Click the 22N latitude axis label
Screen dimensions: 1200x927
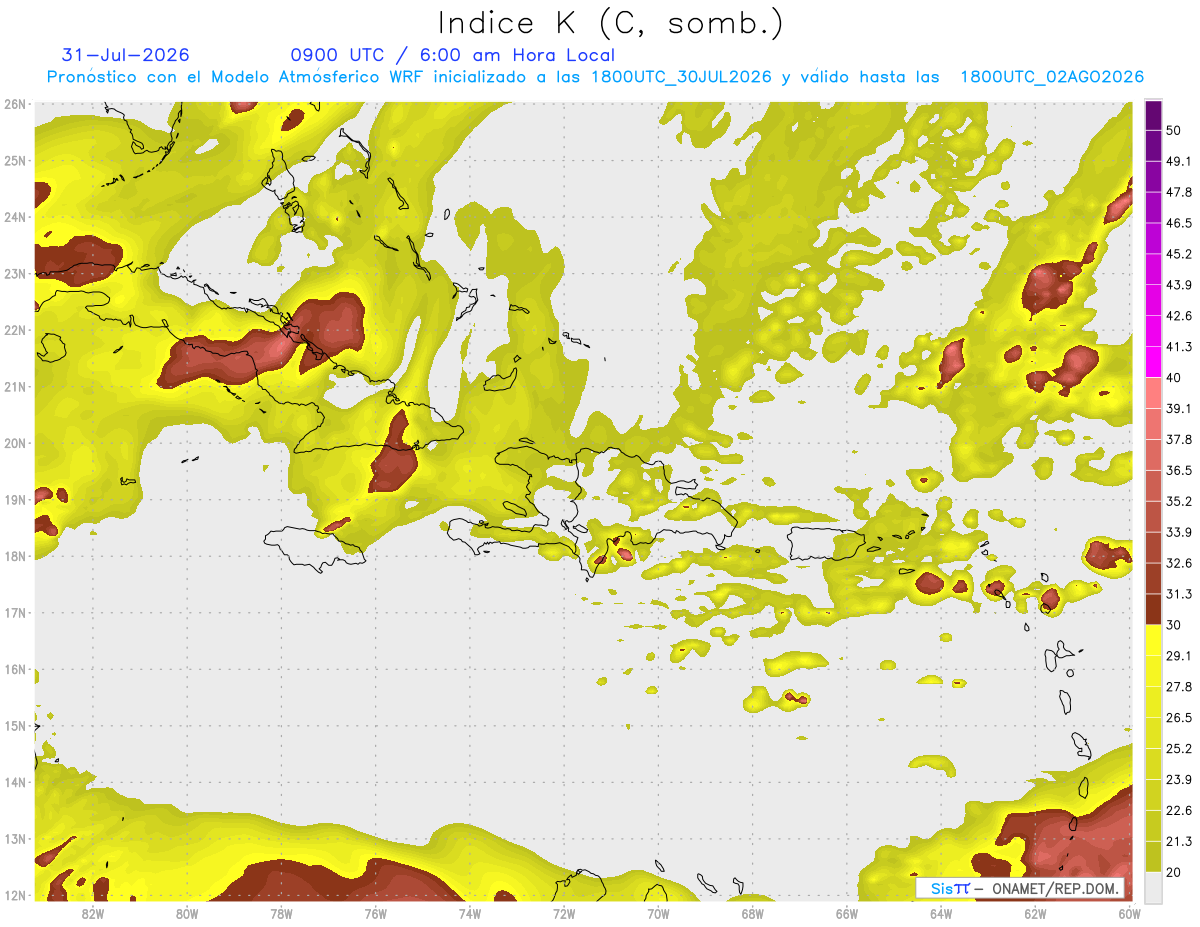point(15,330)
